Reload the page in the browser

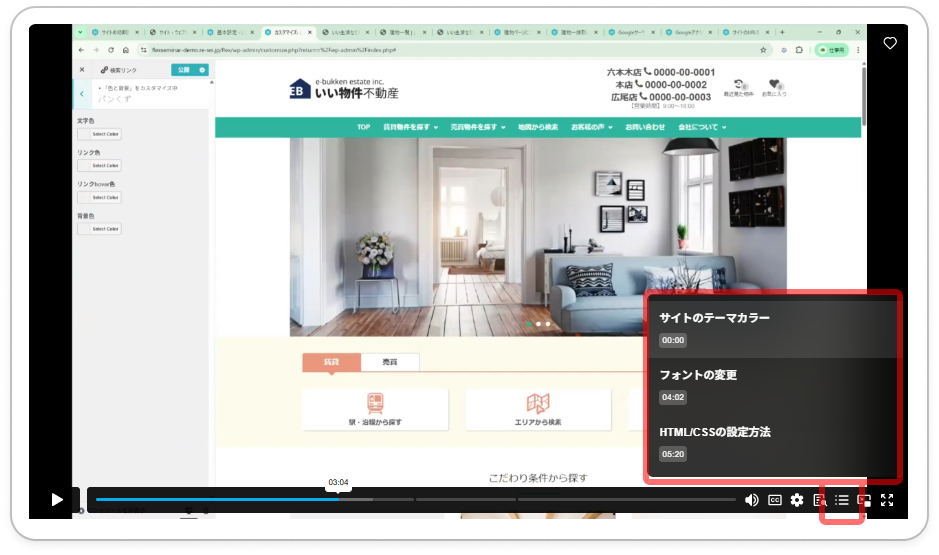coord(111,50)
